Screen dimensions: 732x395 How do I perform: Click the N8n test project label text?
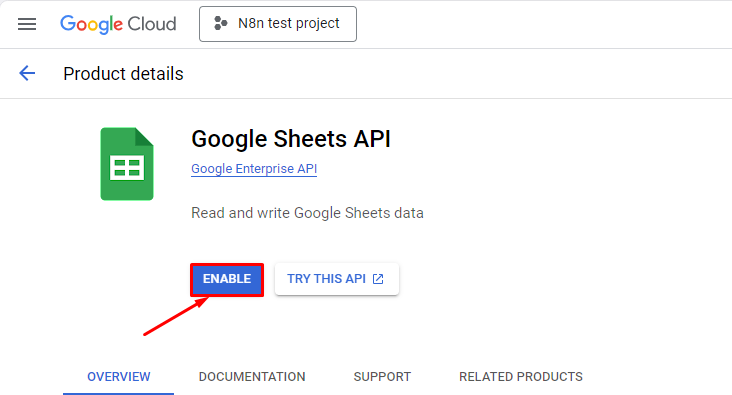click(x=289, y=23)
